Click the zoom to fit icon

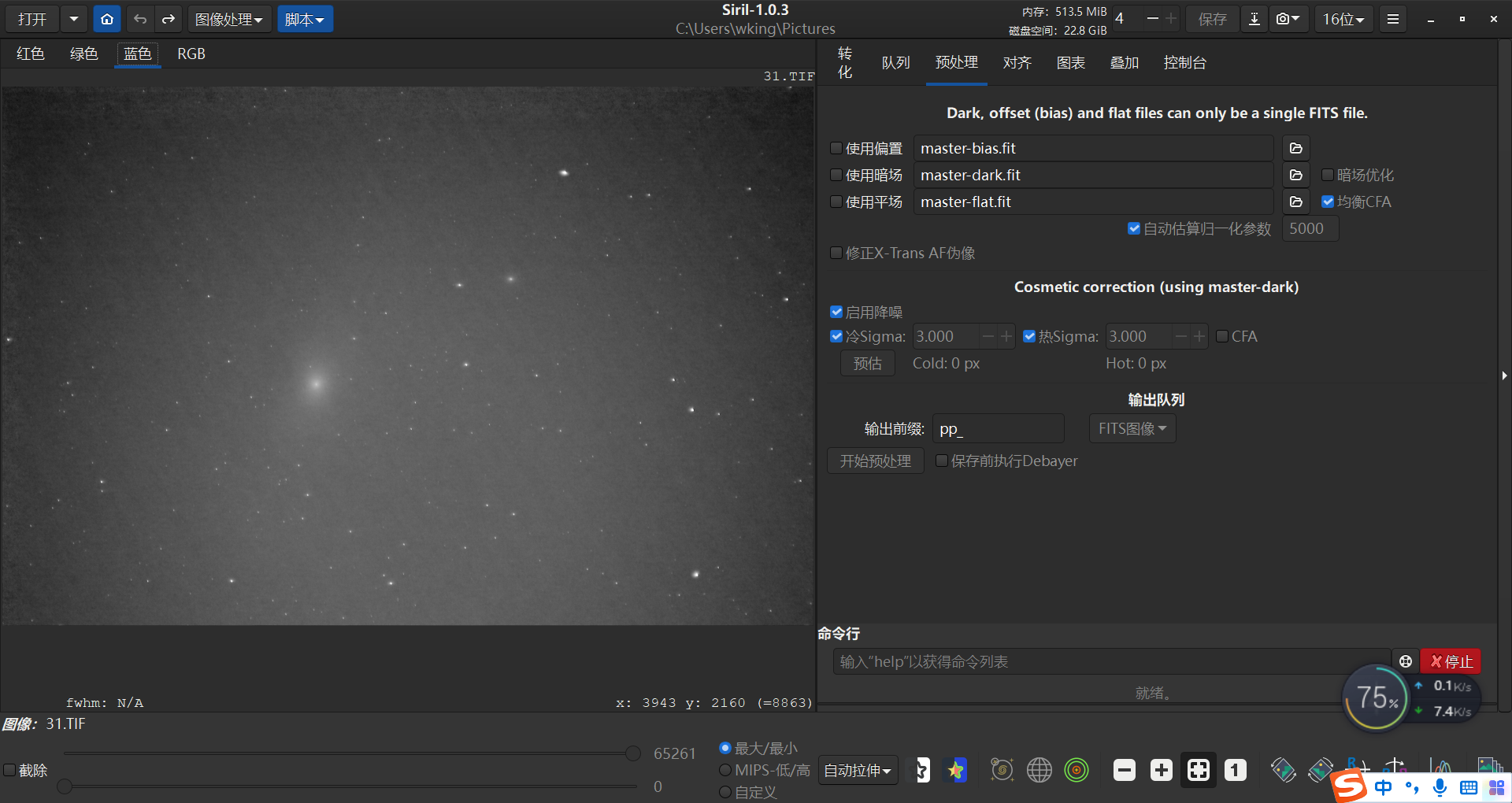click(x=1199, y=770)
